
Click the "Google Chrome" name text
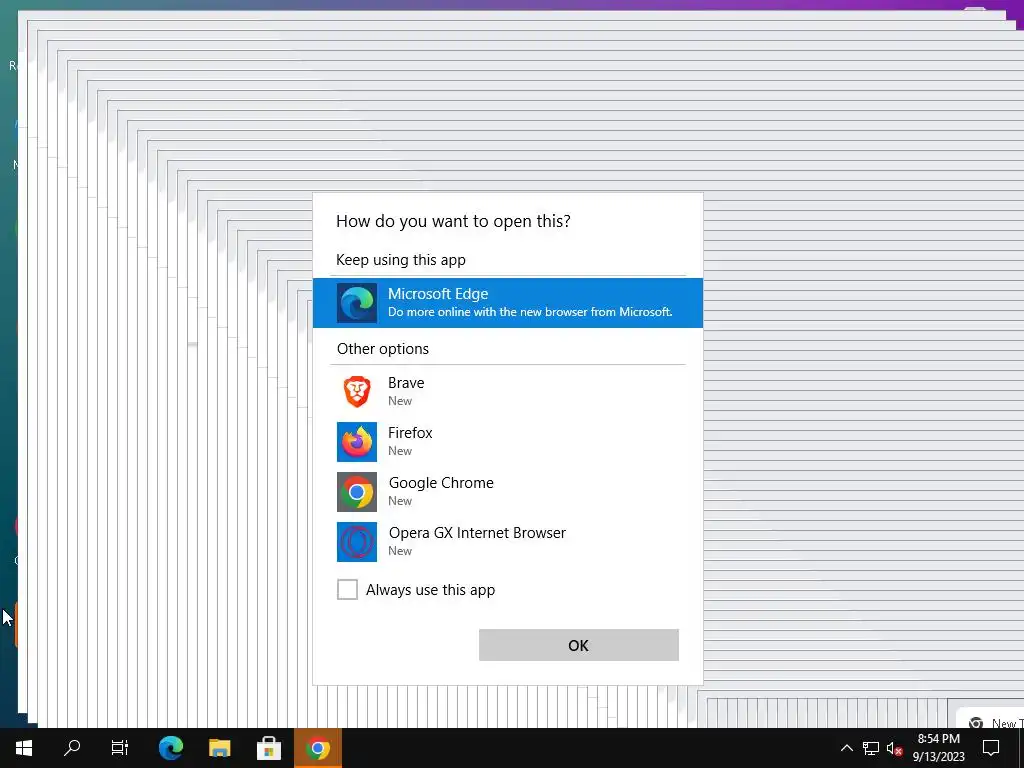pyautogui.click(x=441, y=483)
